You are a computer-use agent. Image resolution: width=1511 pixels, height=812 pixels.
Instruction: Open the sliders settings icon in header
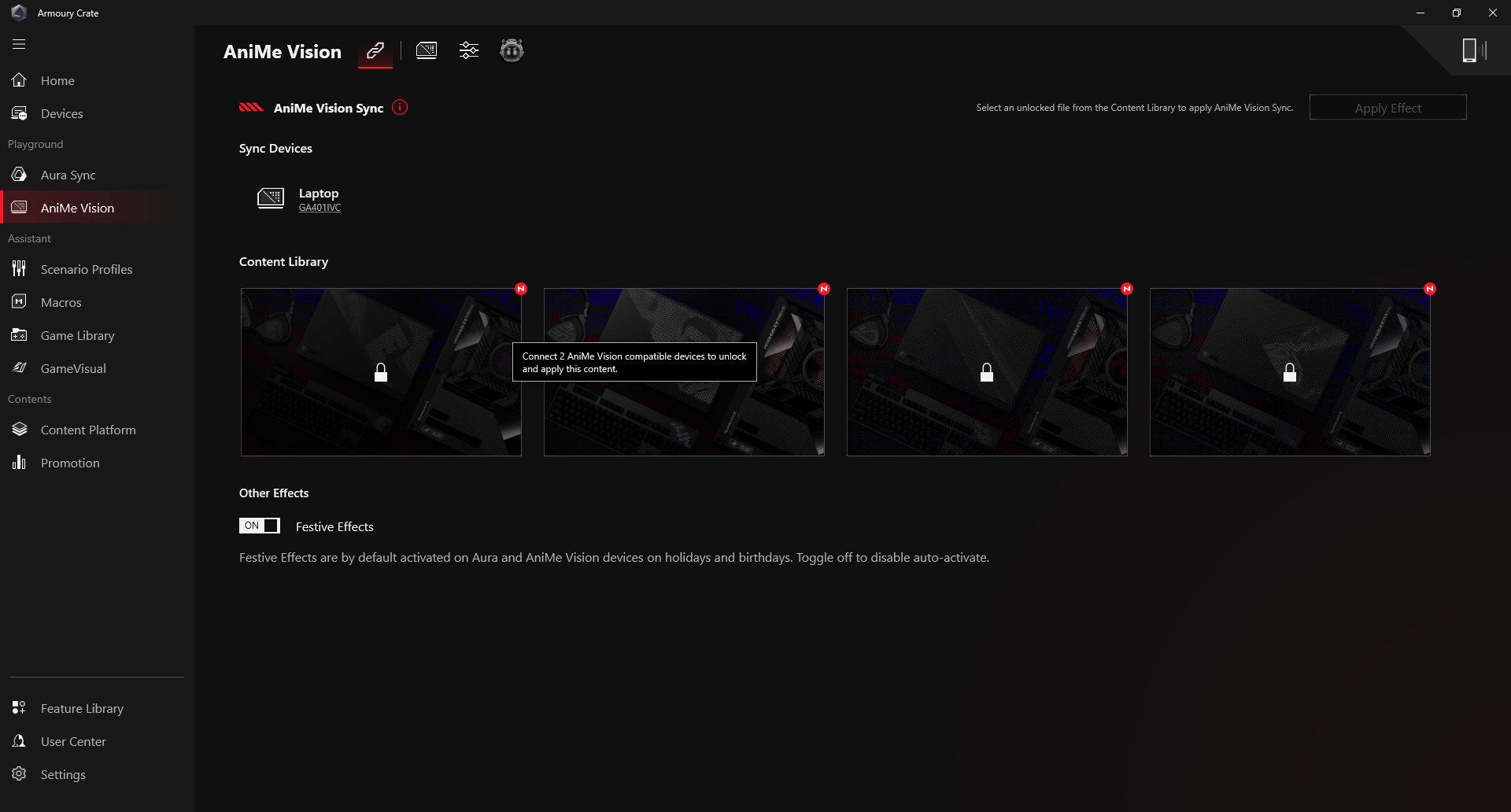(469, 51)
